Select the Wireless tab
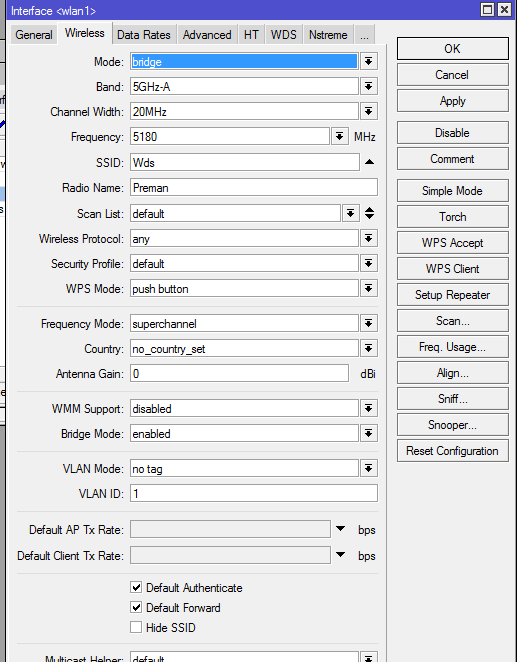 pyautogui.click(x=85, y=33)
